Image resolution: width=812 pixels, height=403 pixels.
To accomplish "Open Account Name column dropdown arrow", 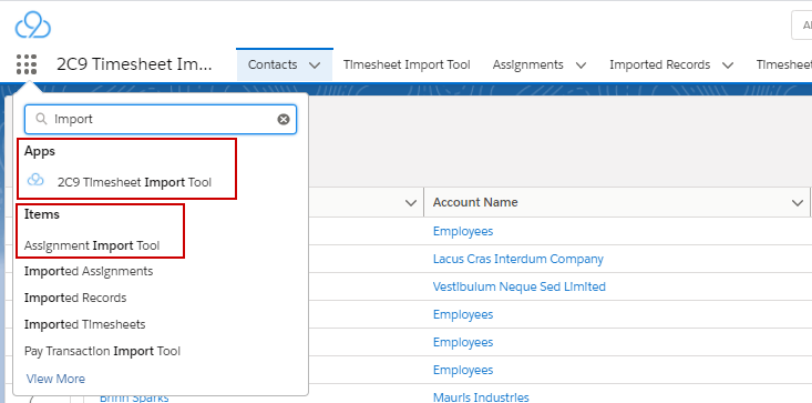I will [798, 203].
